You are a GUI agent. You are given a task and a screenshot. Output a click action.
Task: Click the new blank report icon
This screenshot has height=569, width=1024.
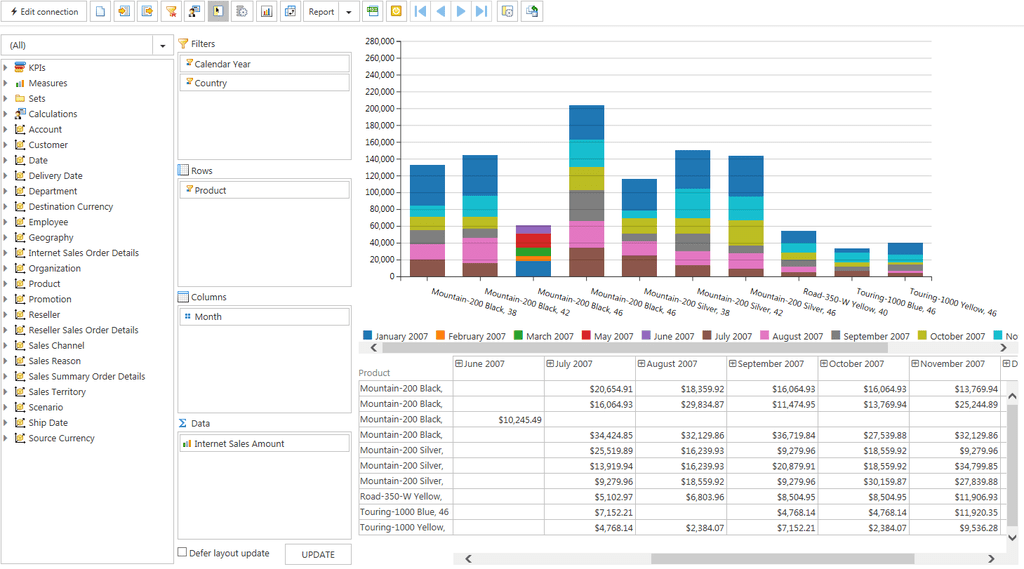(x=100, y=12)
